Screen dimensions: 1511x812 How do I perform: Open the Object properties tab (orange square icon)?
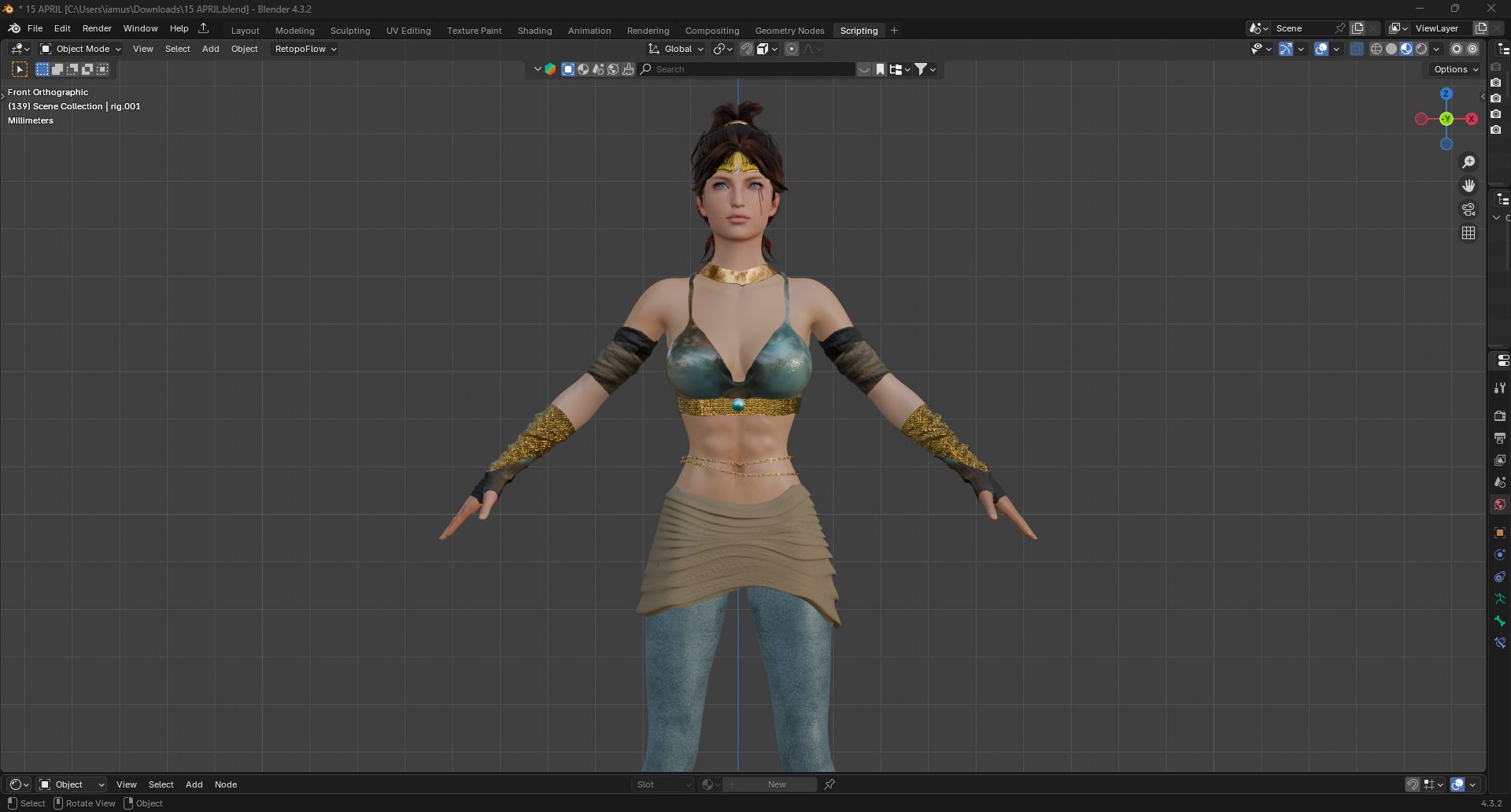coord(1498,531)
